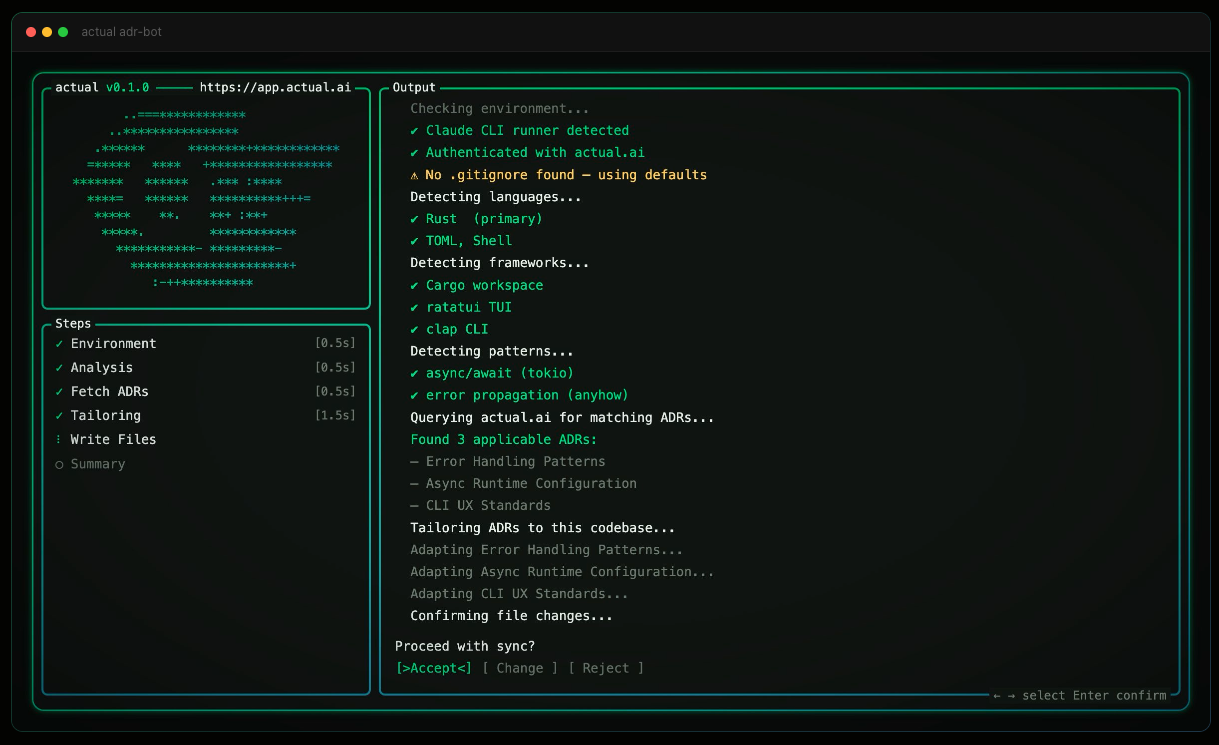Click the 'error propagation (anyhow)' text
1219x745 pixels.
[527, 395]
